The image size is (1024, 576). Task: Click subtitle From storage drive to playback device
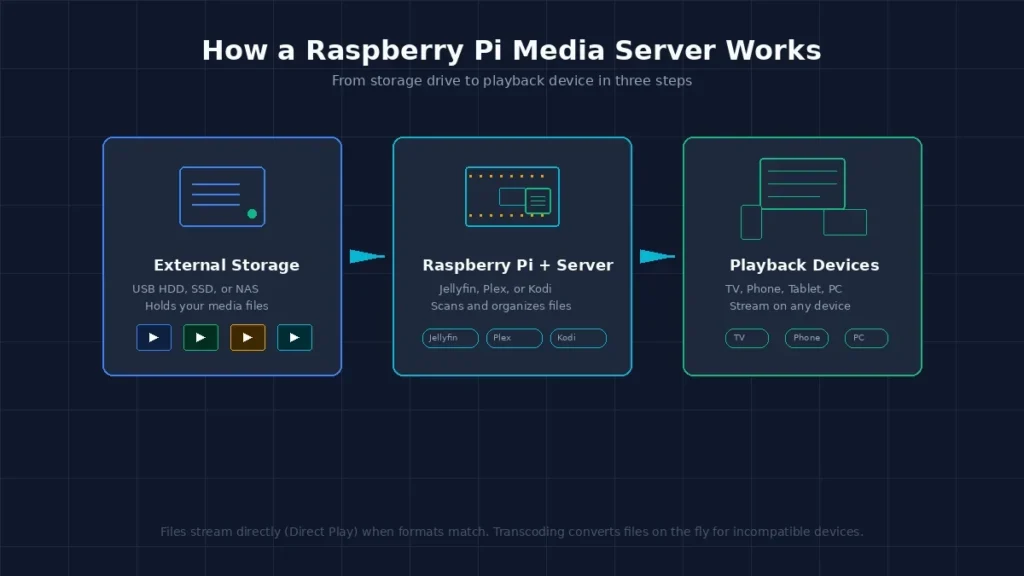point(511,80)
